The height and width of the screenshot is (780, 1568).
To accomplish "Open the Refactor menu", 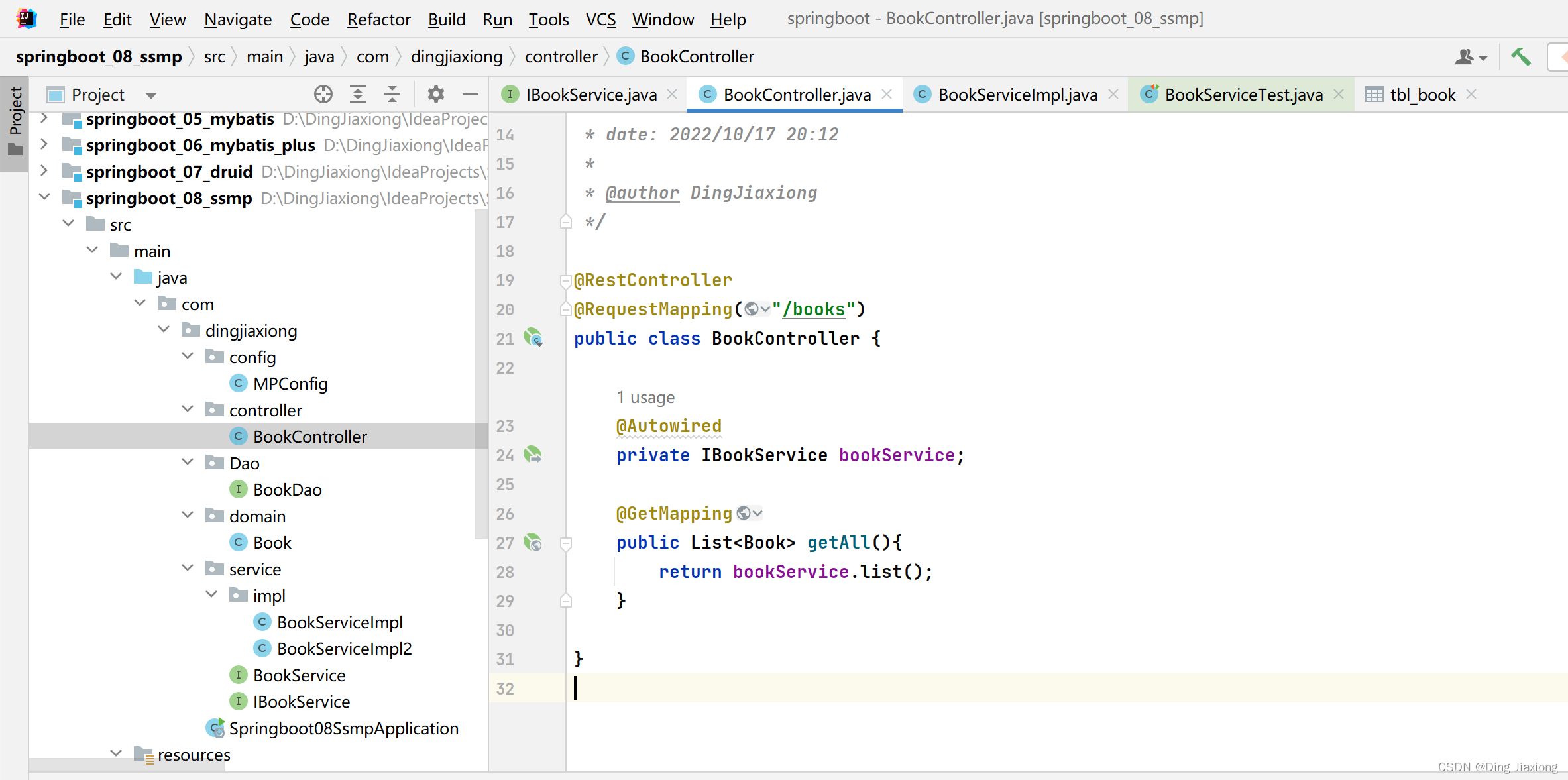I will point(378,19).
